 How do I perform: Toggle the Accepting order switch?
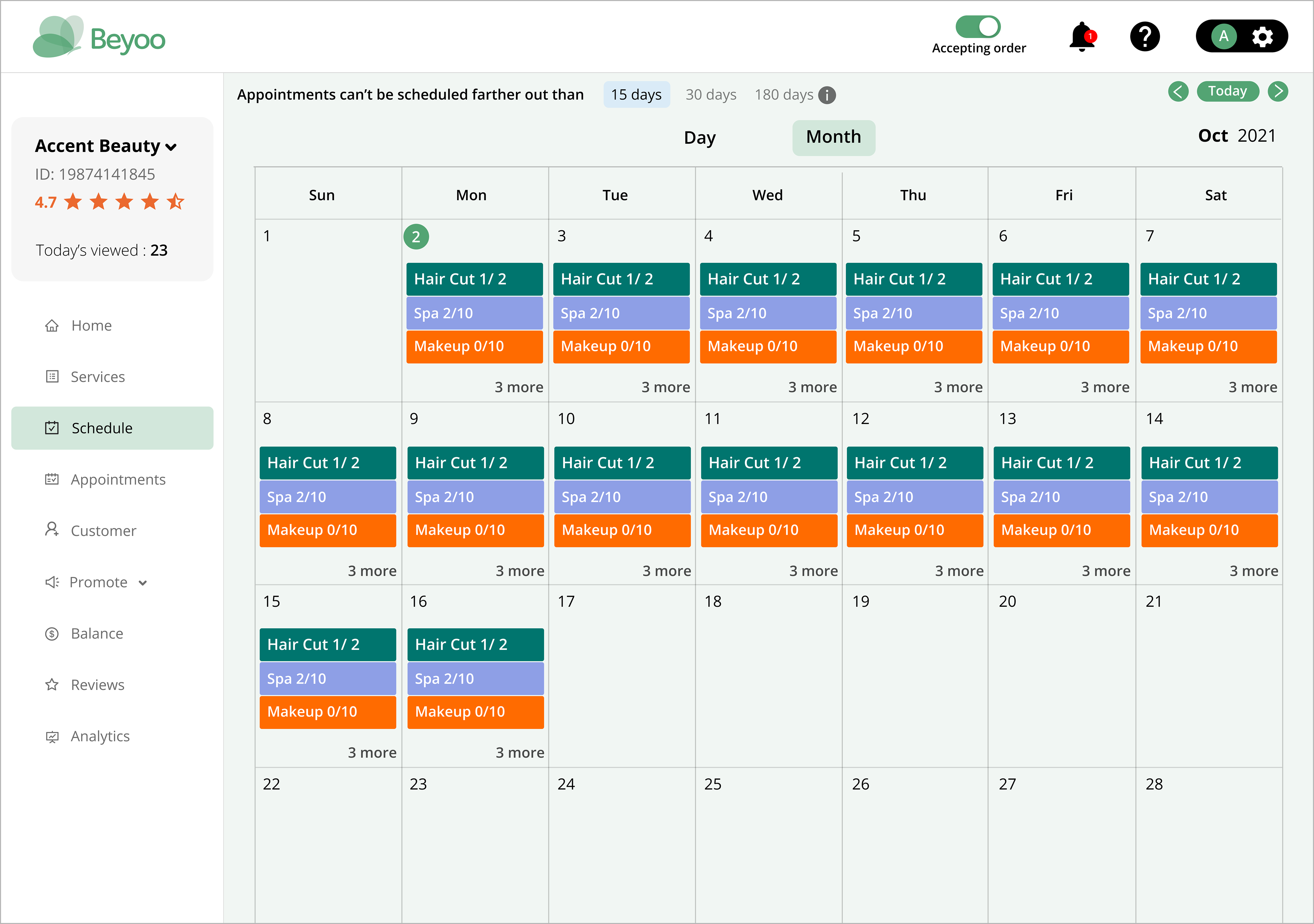(978, 26)
